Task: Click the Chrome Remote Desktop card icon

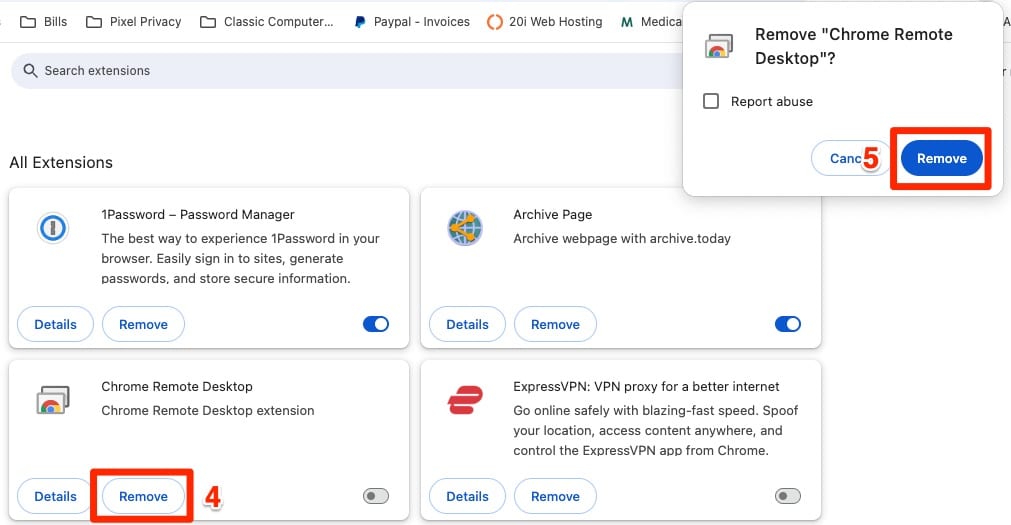Action: [x=53, y=400]
